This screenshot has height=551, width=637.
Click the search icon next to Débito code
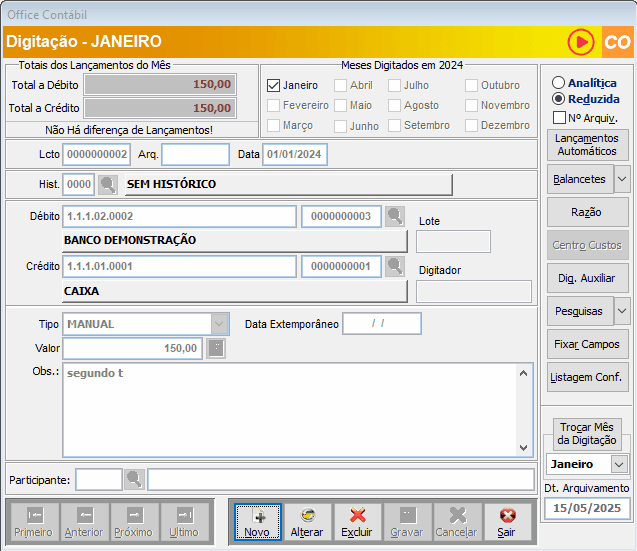point(395,216)
